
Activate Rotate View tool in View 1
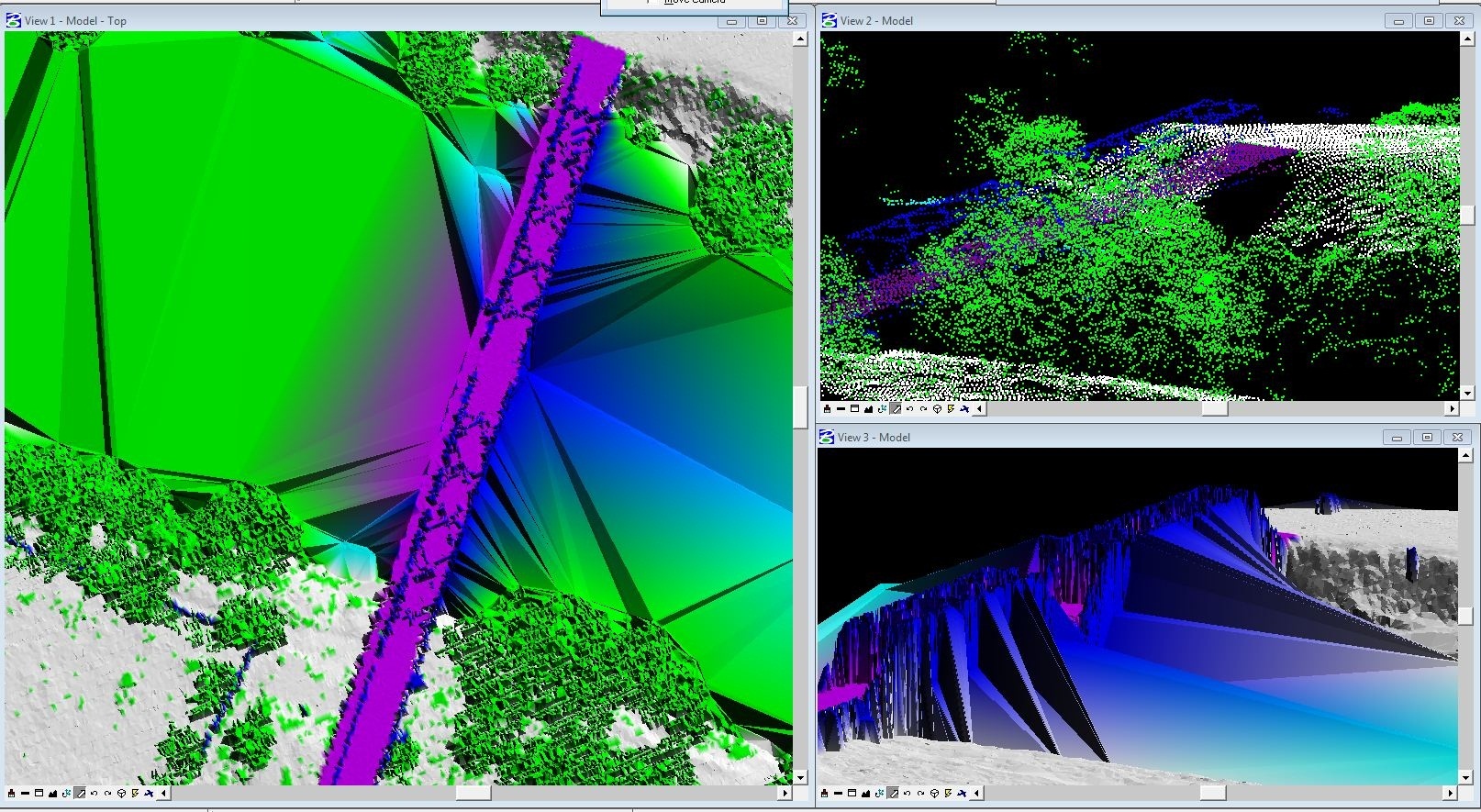coord(66,794)
